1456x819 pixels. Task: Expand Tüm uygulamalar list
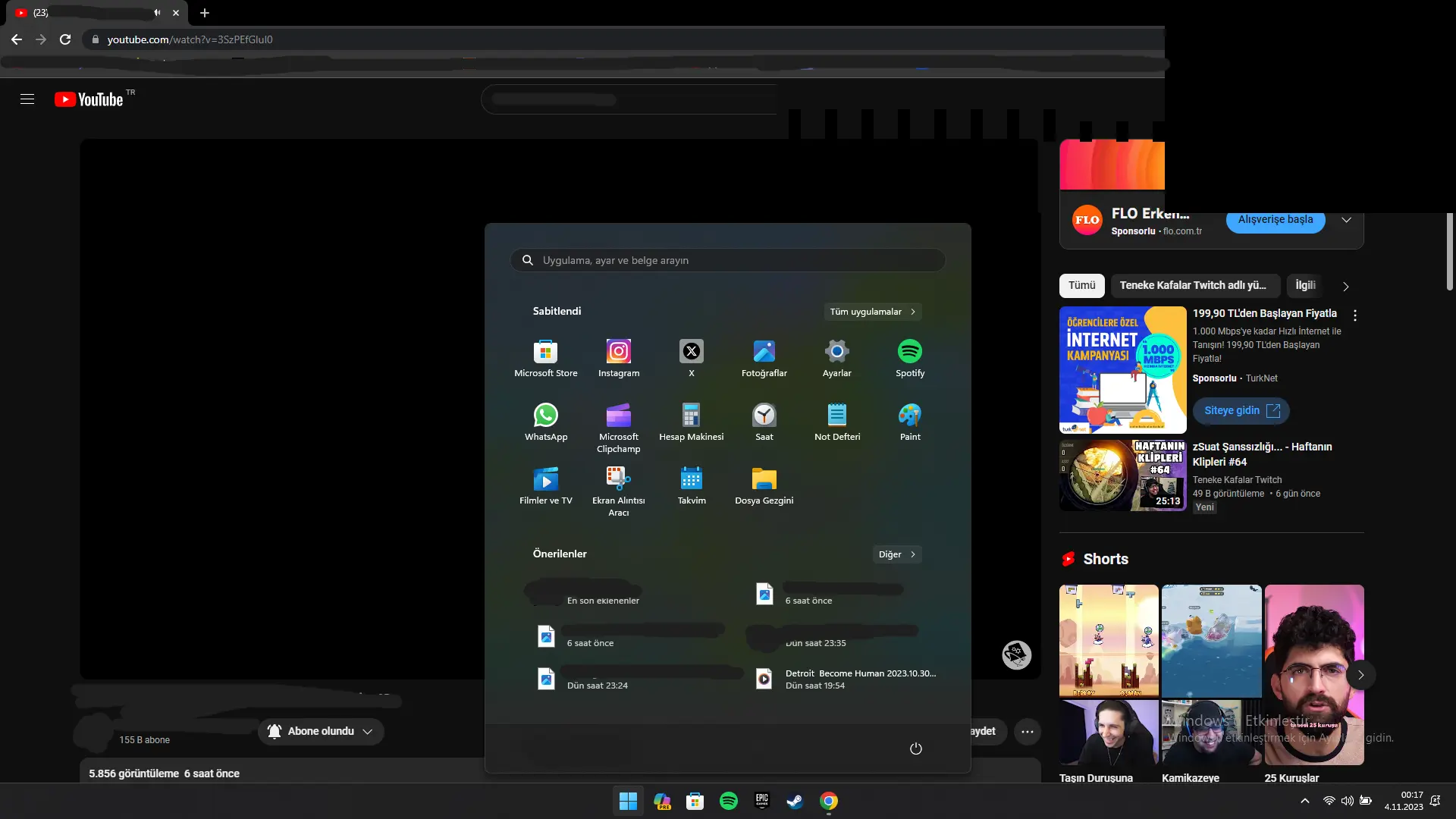872,312
